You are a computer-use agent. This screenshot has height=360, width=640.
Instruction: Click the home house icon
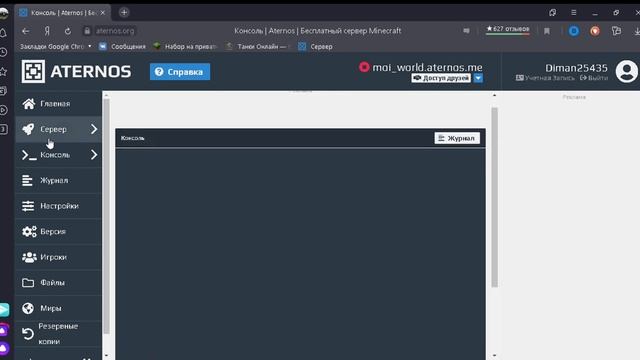click(x=29, y=104)
